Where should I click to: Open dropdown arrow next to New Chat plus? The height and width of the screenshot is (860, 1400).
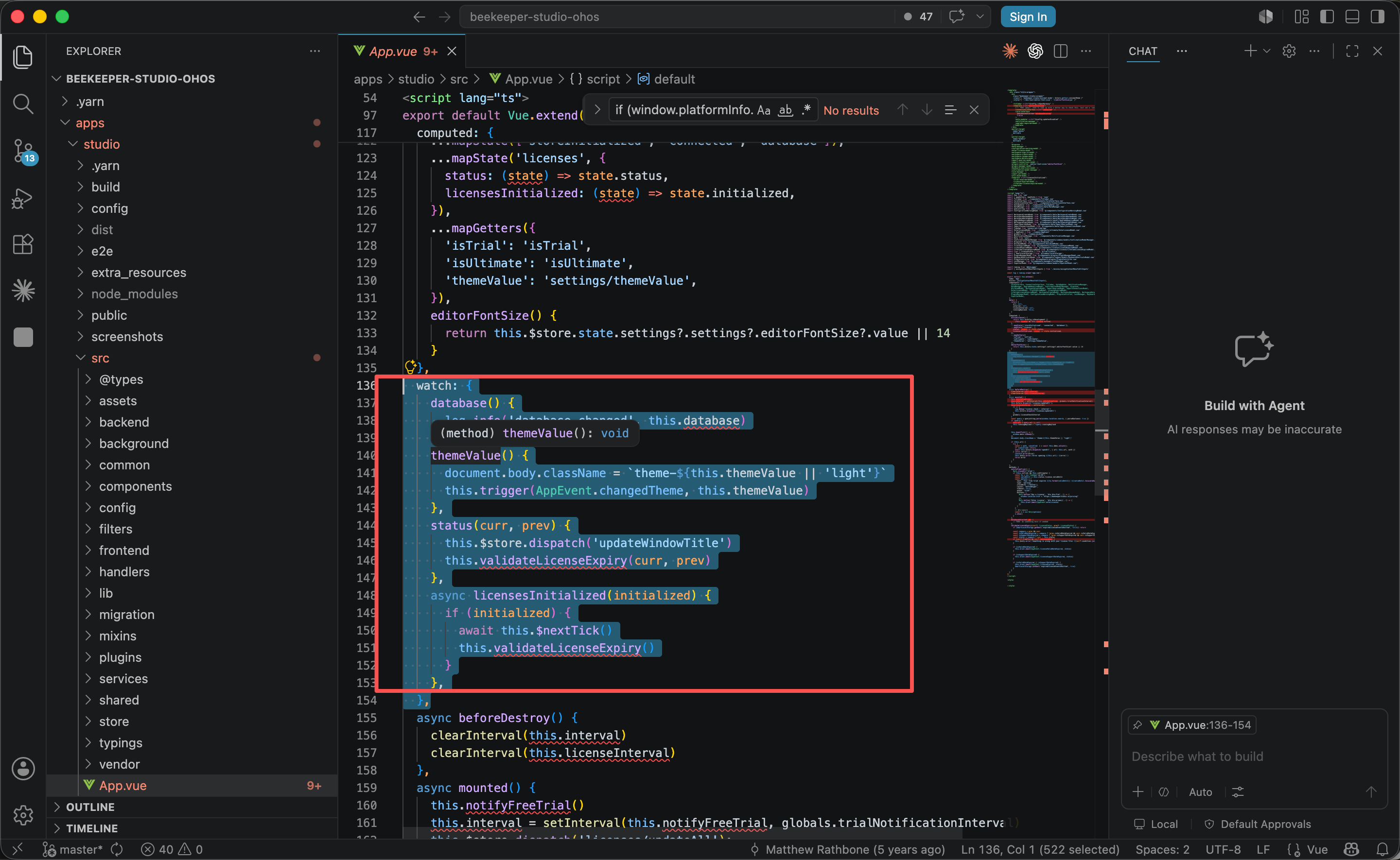tap(1266, 51)
